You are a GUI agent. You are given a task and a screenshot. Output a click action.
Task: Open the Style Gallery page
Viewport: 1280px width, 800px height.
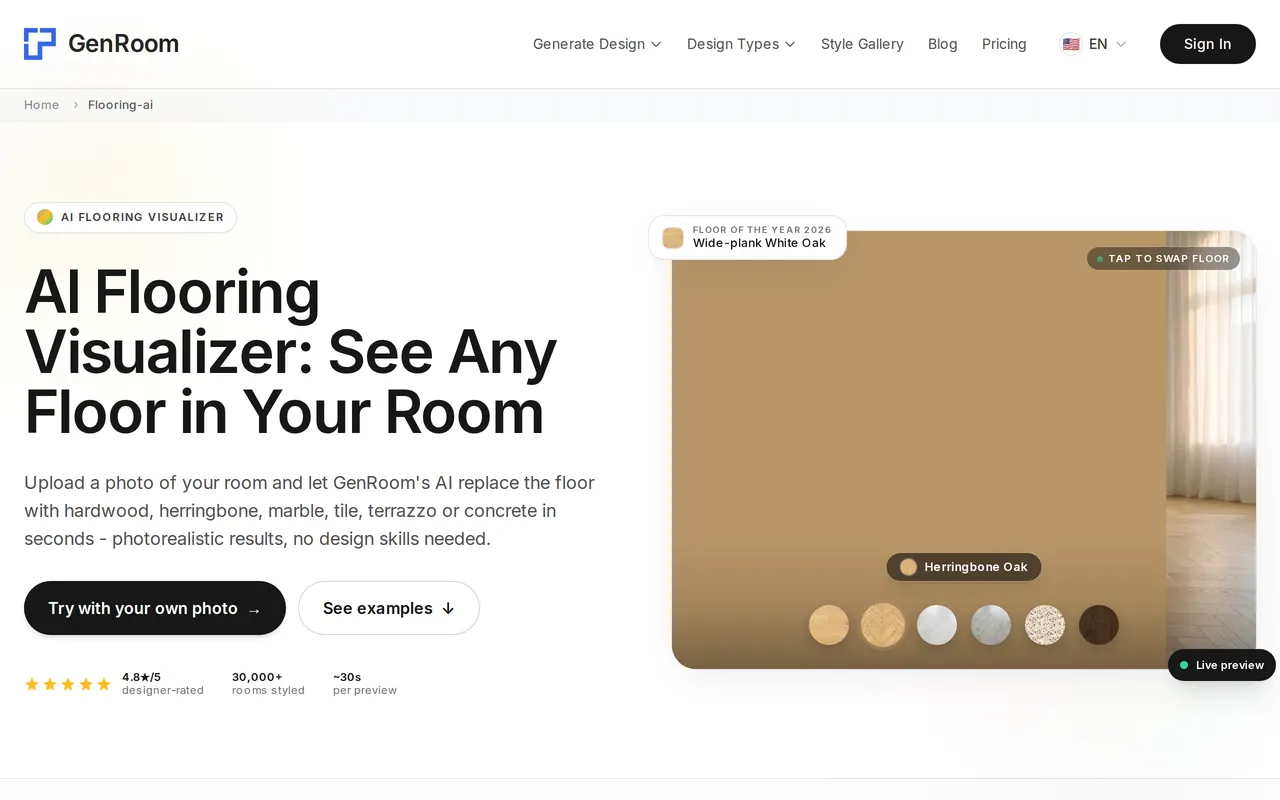[862, 44]
